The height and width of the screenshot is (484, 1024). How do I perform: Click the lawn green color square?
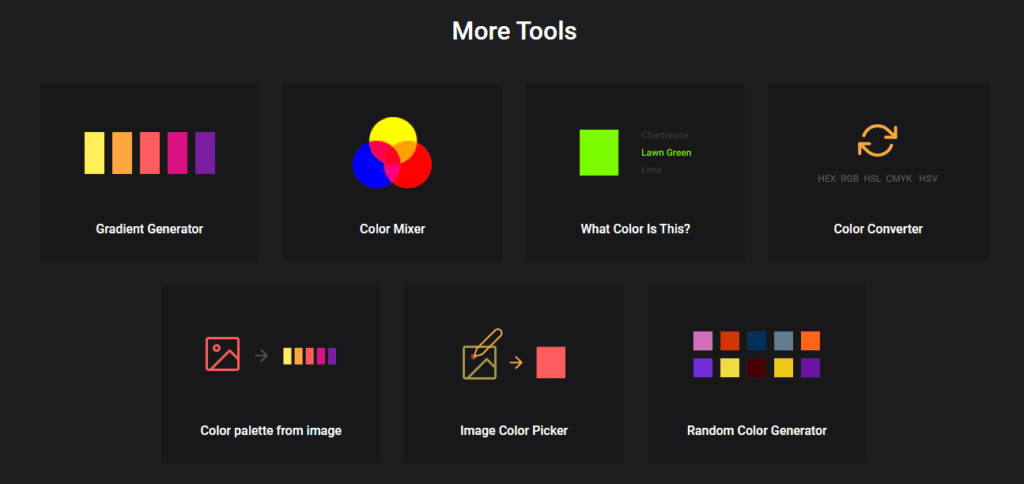pos(599,153)
